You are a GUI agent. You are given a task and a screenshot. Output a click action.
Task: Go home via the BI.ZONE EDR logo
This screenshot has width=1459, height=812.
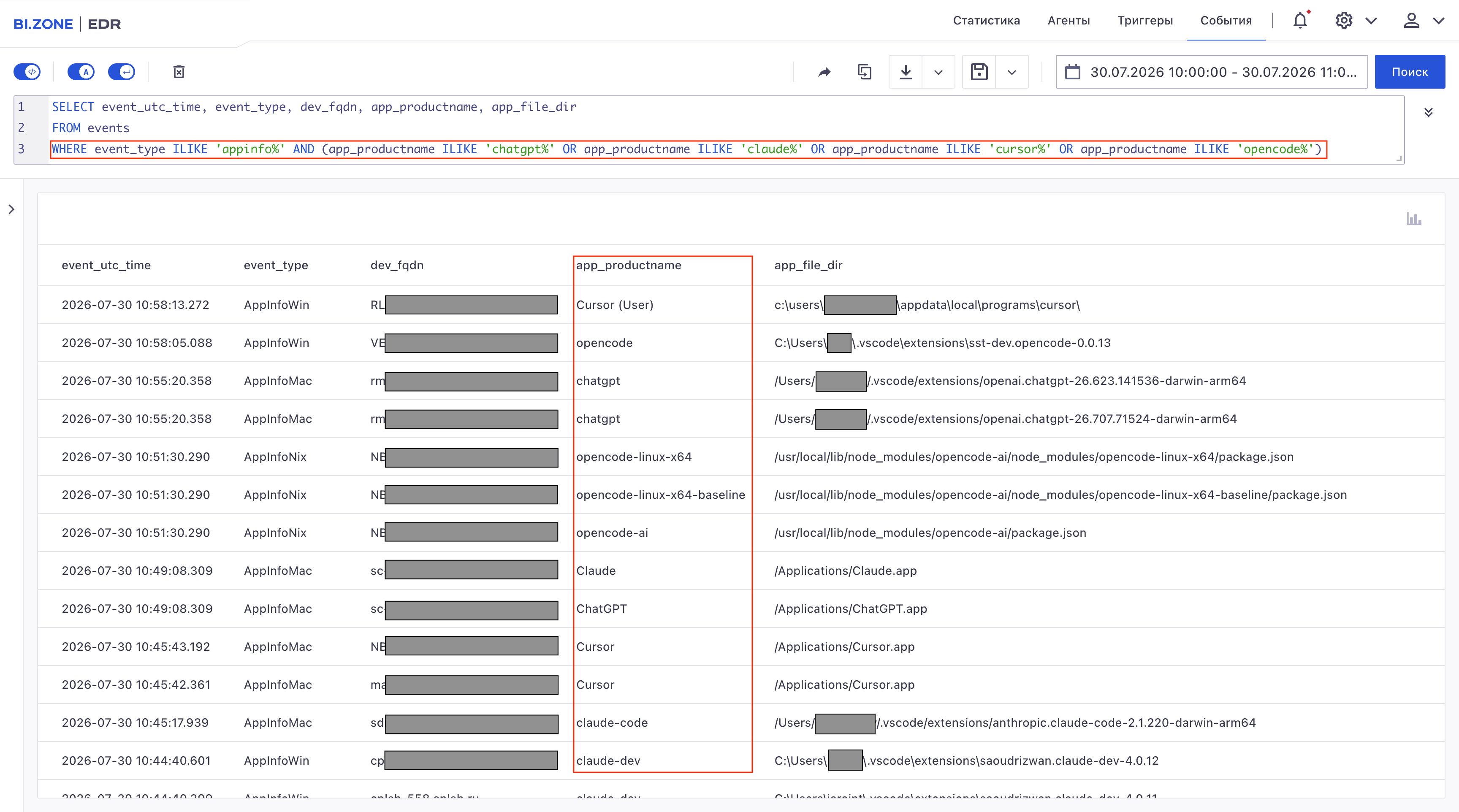point(68,24)
